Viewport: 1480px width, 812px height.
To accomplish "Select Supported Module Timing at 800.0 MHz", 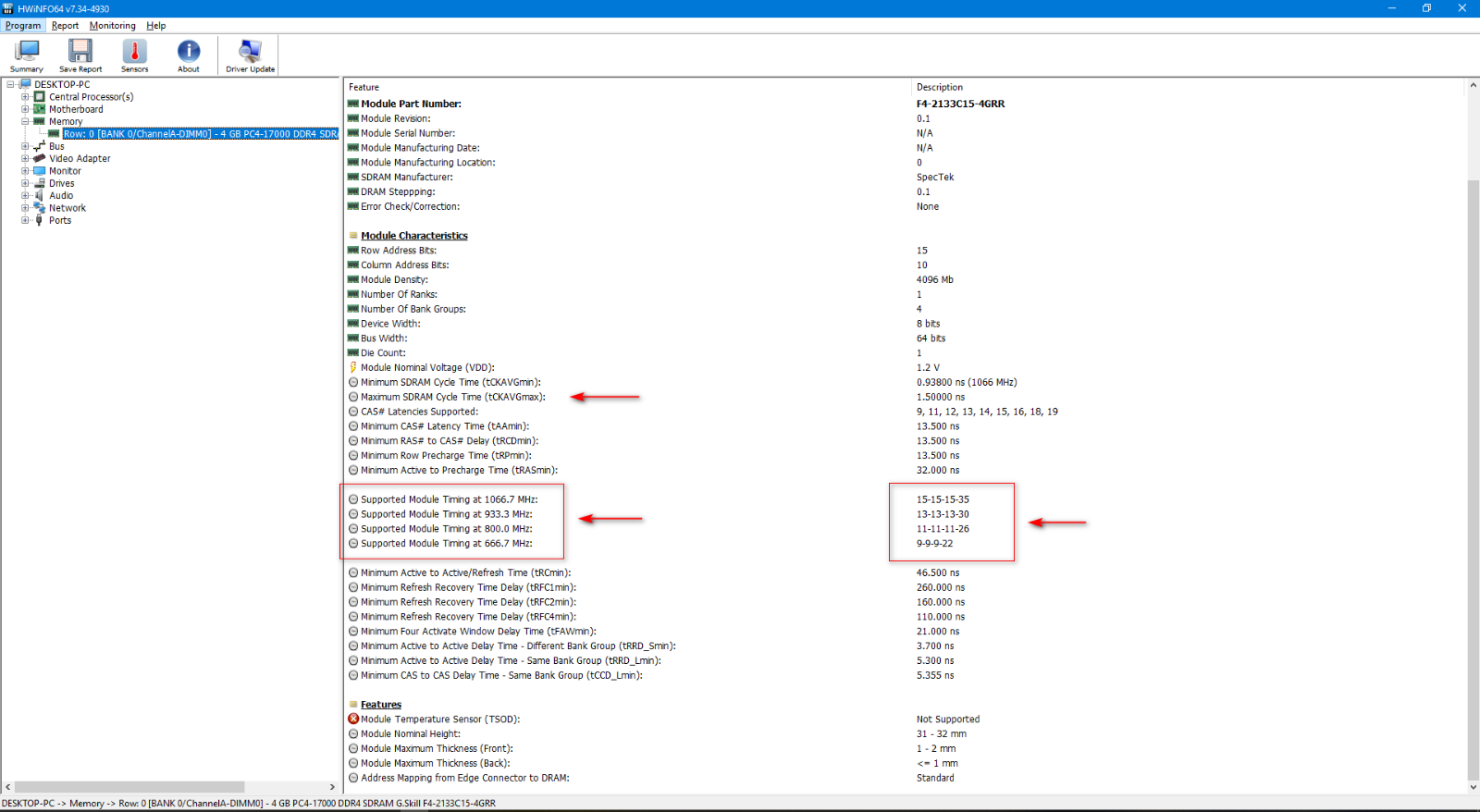I will [906, 529].
